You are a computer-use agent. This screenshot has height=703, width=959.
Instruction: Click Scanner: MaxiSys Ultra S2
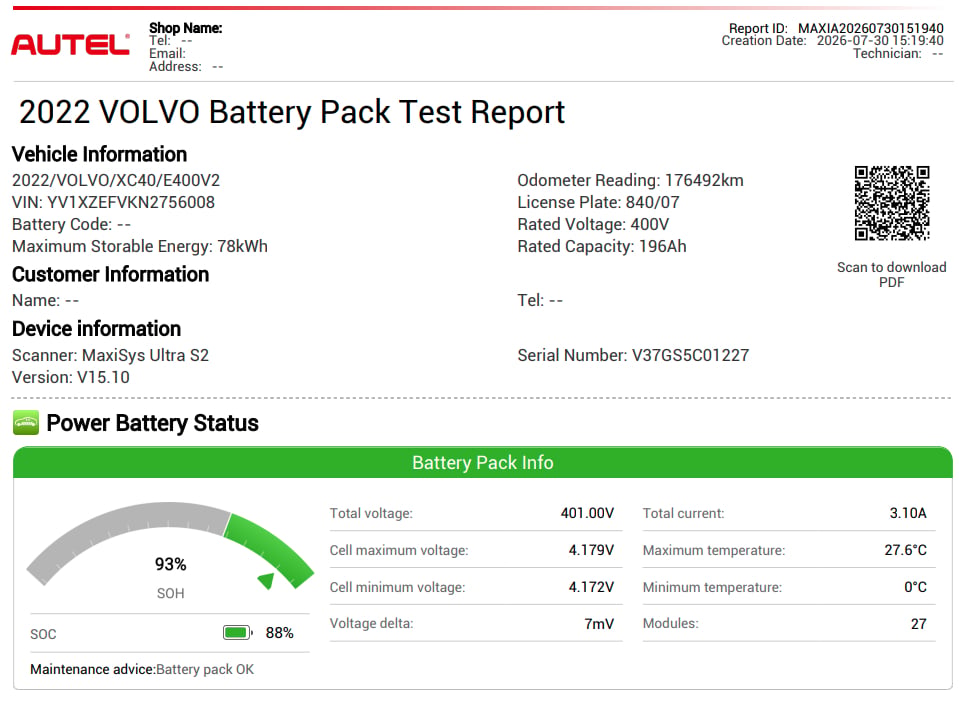(110, 355)
